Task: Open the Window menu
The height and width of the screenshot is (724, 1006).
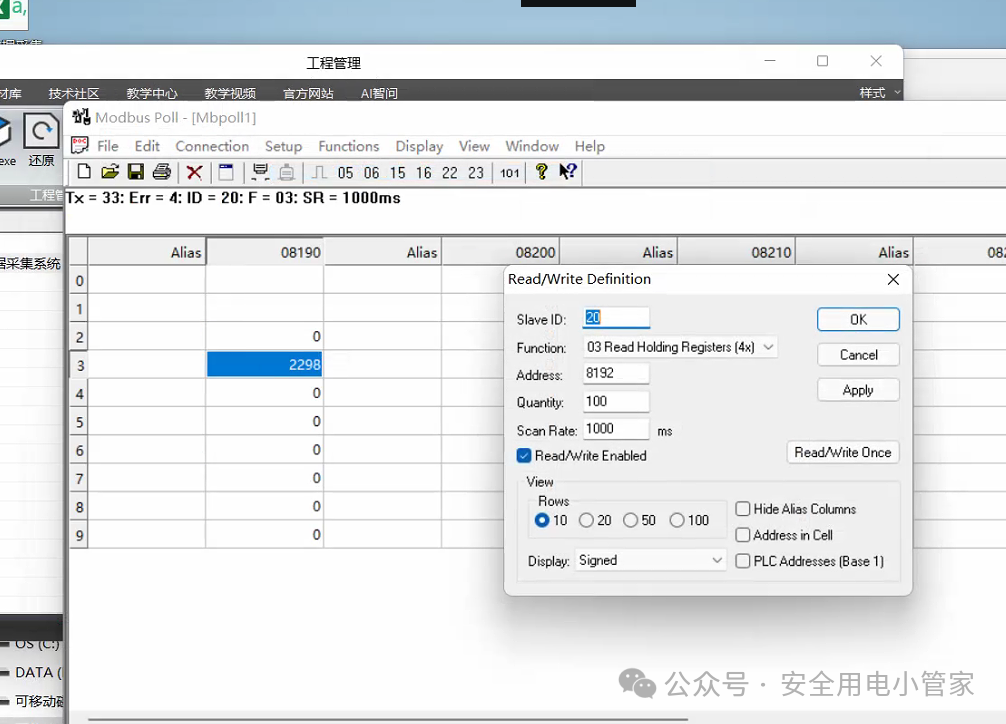Action: click(x=532, y=146)
